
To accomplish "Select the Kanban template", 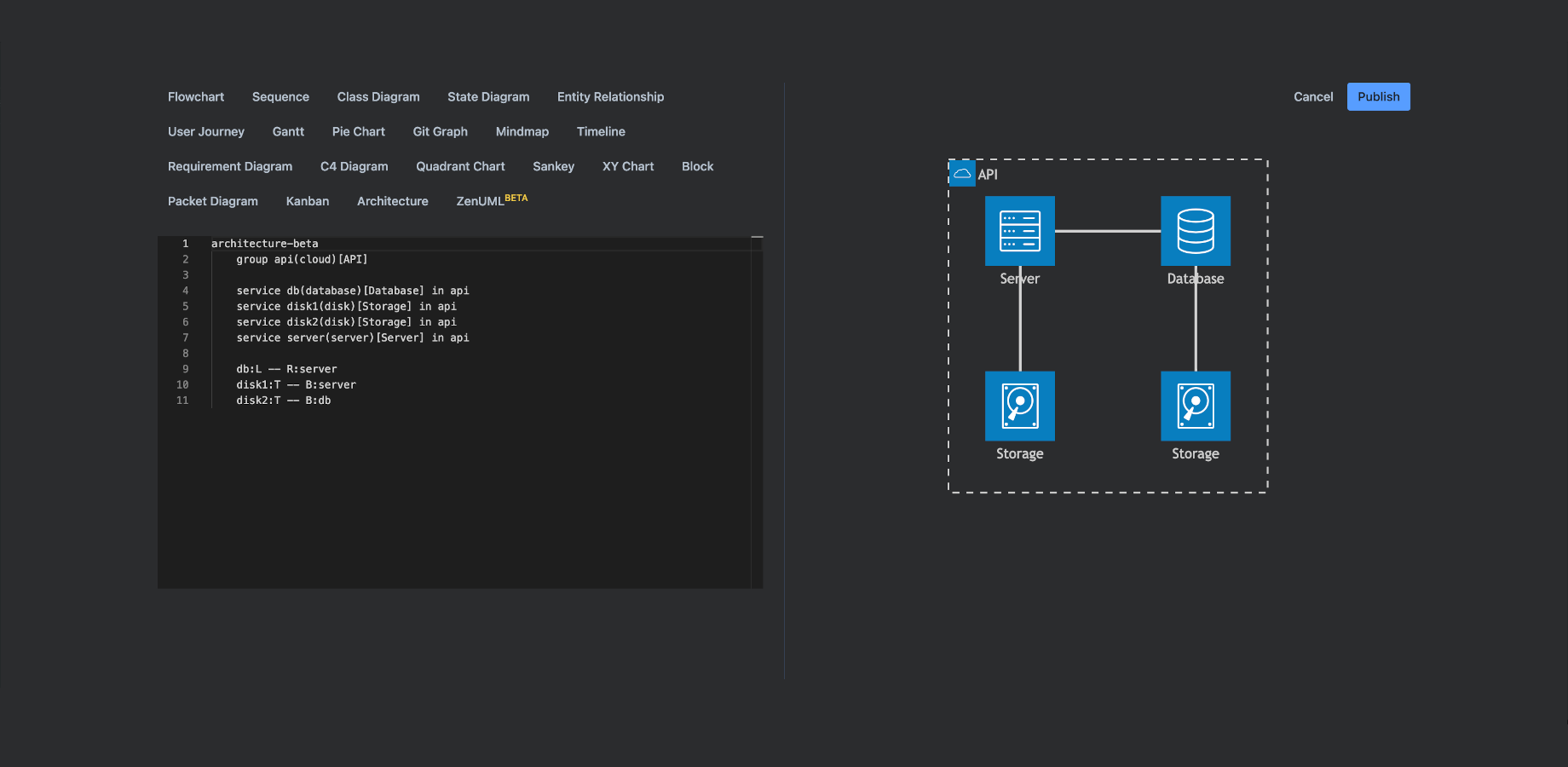I will pos(308,202).
